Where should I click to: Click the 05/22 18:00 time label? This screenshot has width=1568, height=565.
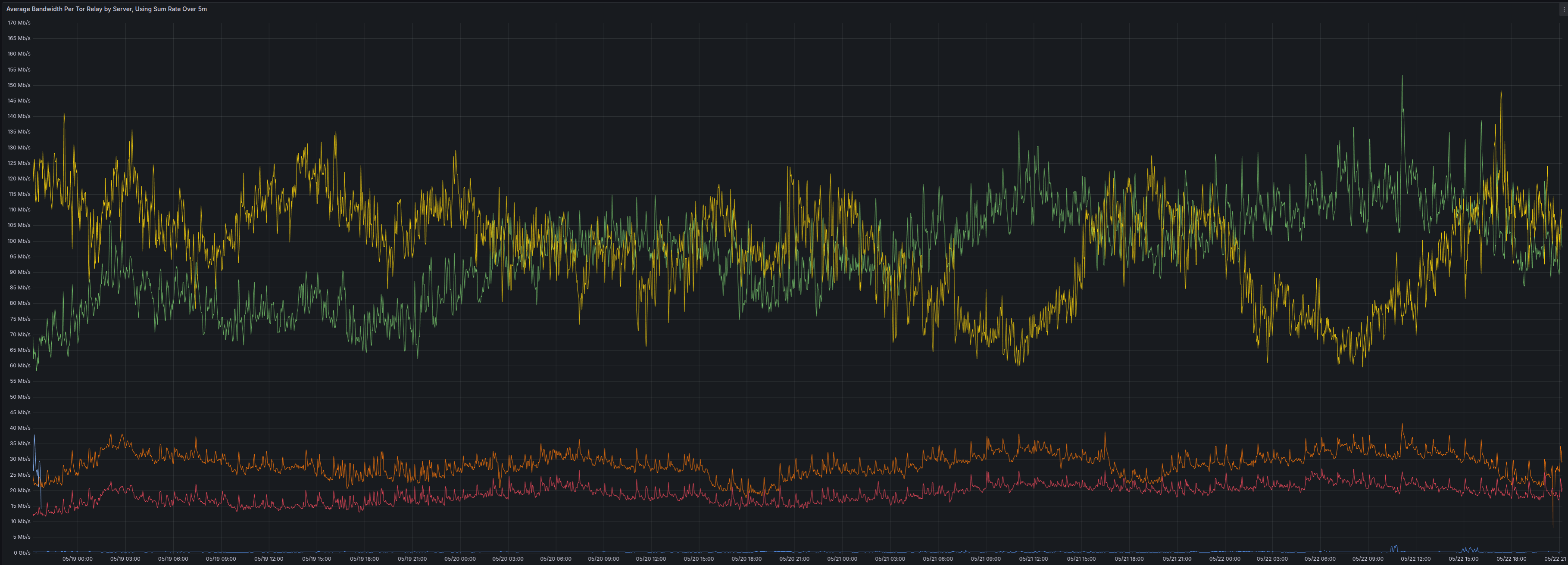pyautogui.click(x=1511, y=558)
